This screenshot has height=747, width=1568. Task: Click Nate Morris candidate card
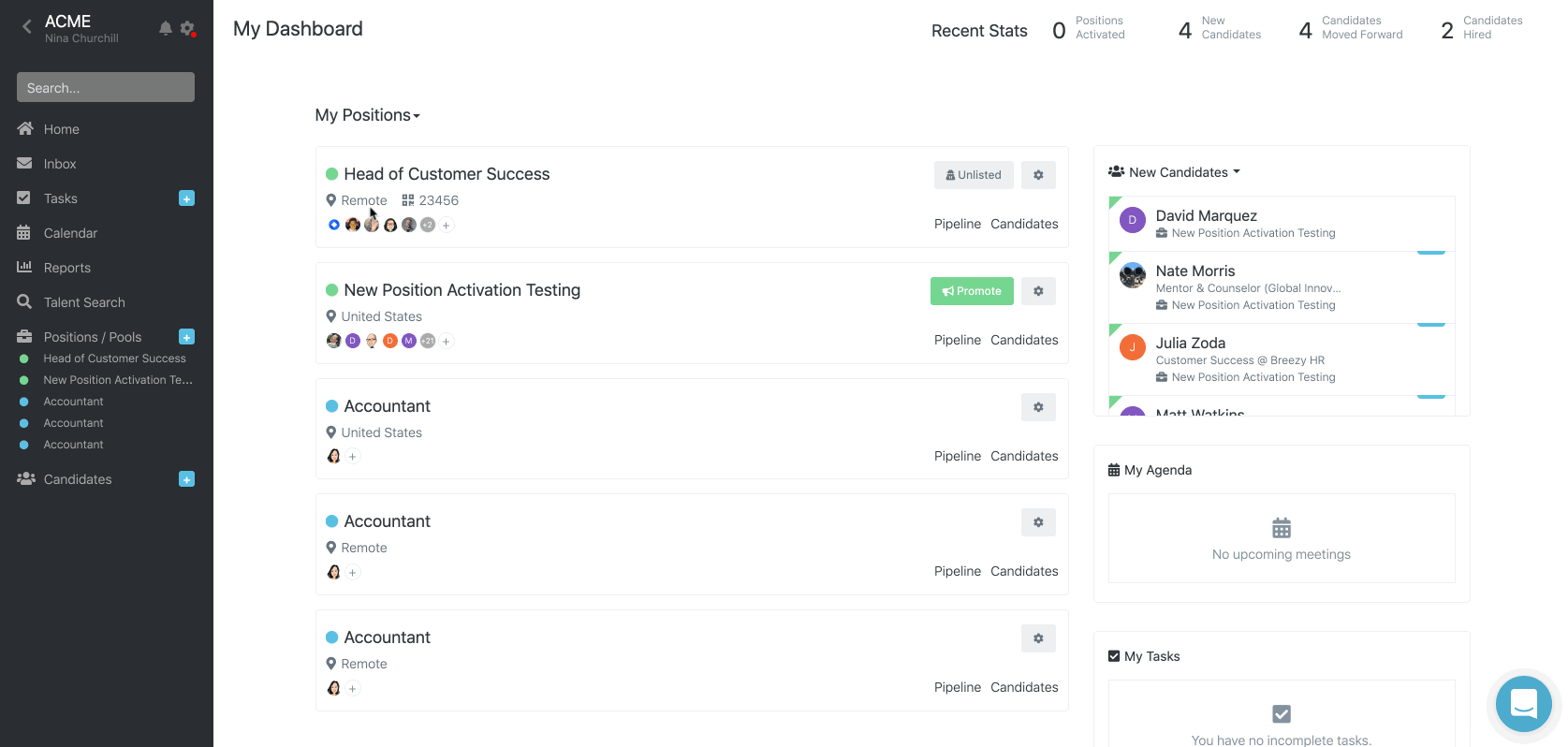coord(1282,287)
